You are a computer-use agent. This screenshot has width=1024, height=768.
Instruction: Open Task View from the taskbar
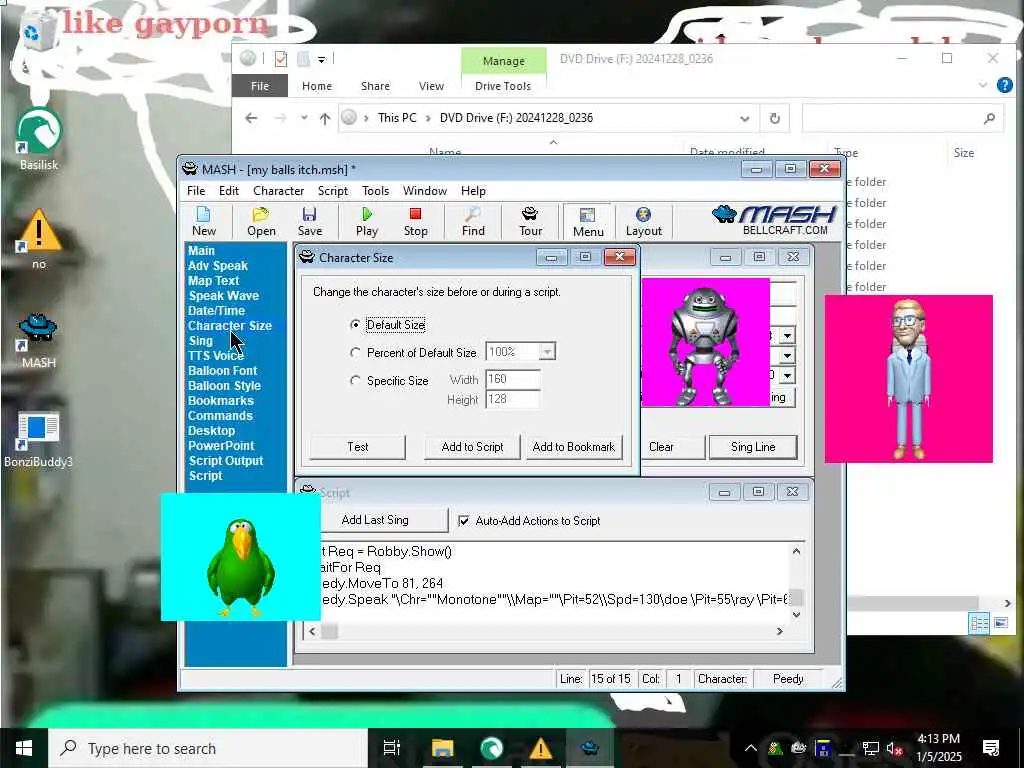point(391,748)
